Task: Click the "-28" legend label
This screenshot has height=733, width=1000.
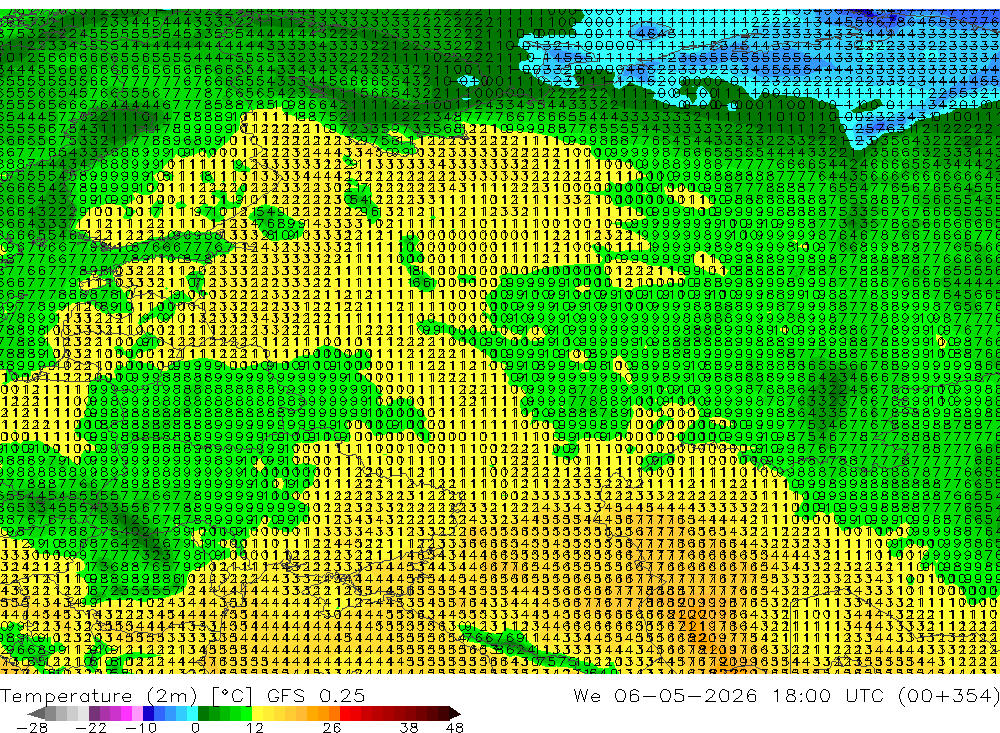Action: [x=32, y=728]
